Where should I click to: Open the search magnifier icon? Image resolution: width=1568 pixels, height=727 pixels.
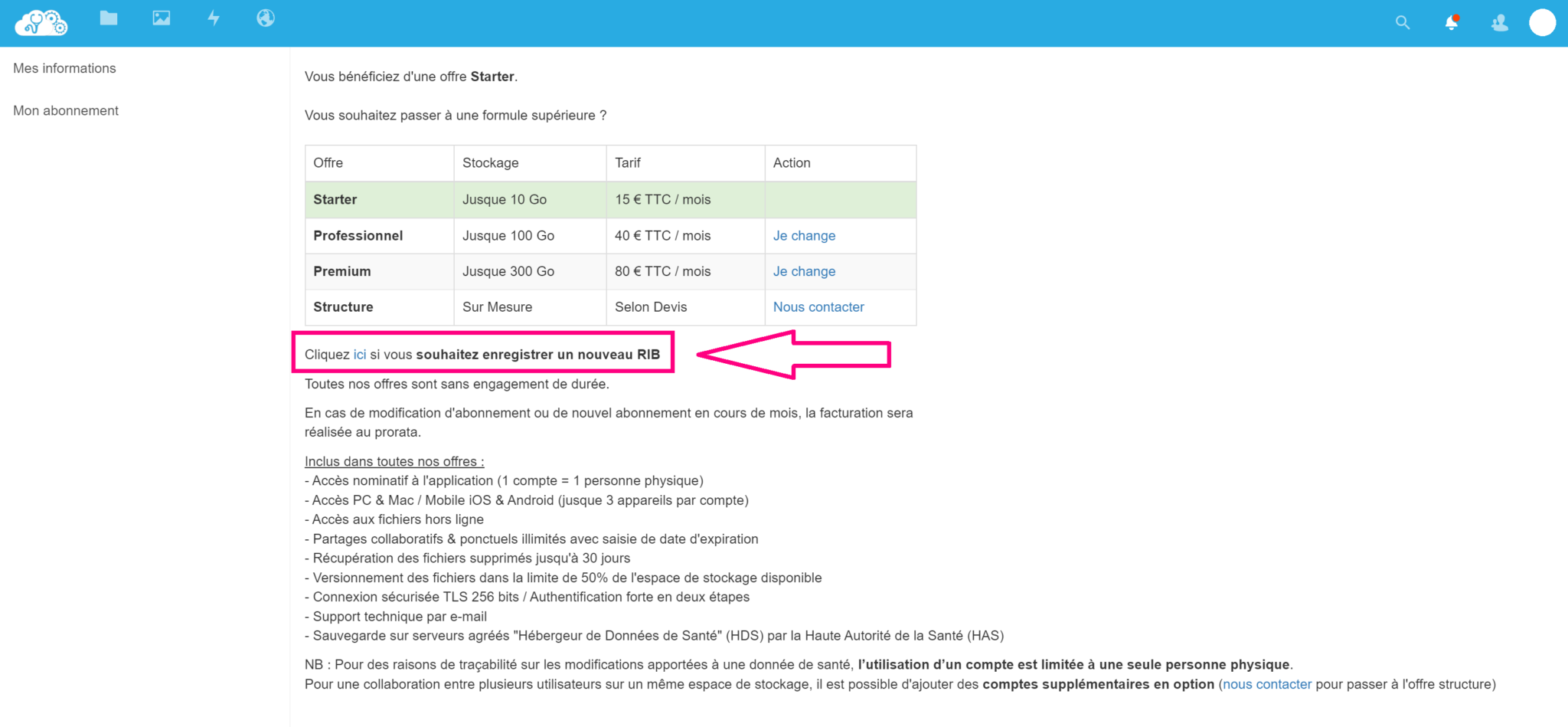click(x=1403, y=22)
